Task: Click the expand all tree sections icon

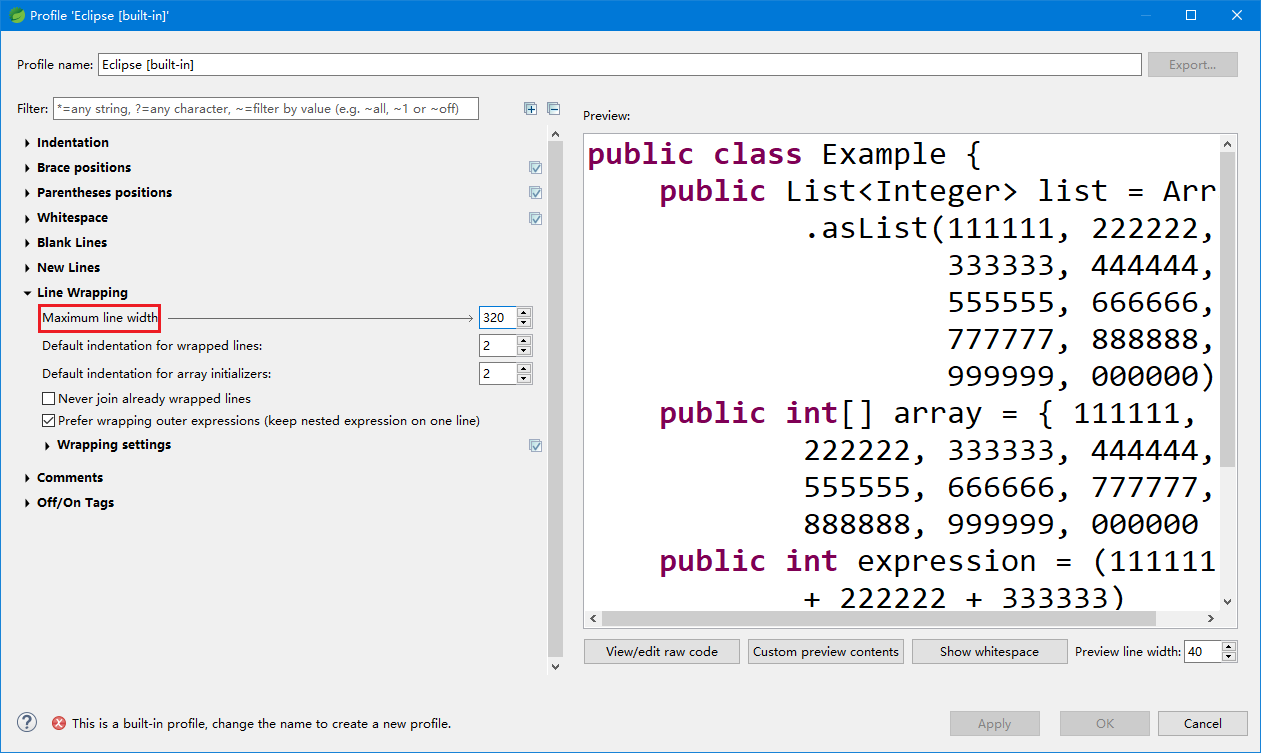Action: pos(531,109)
